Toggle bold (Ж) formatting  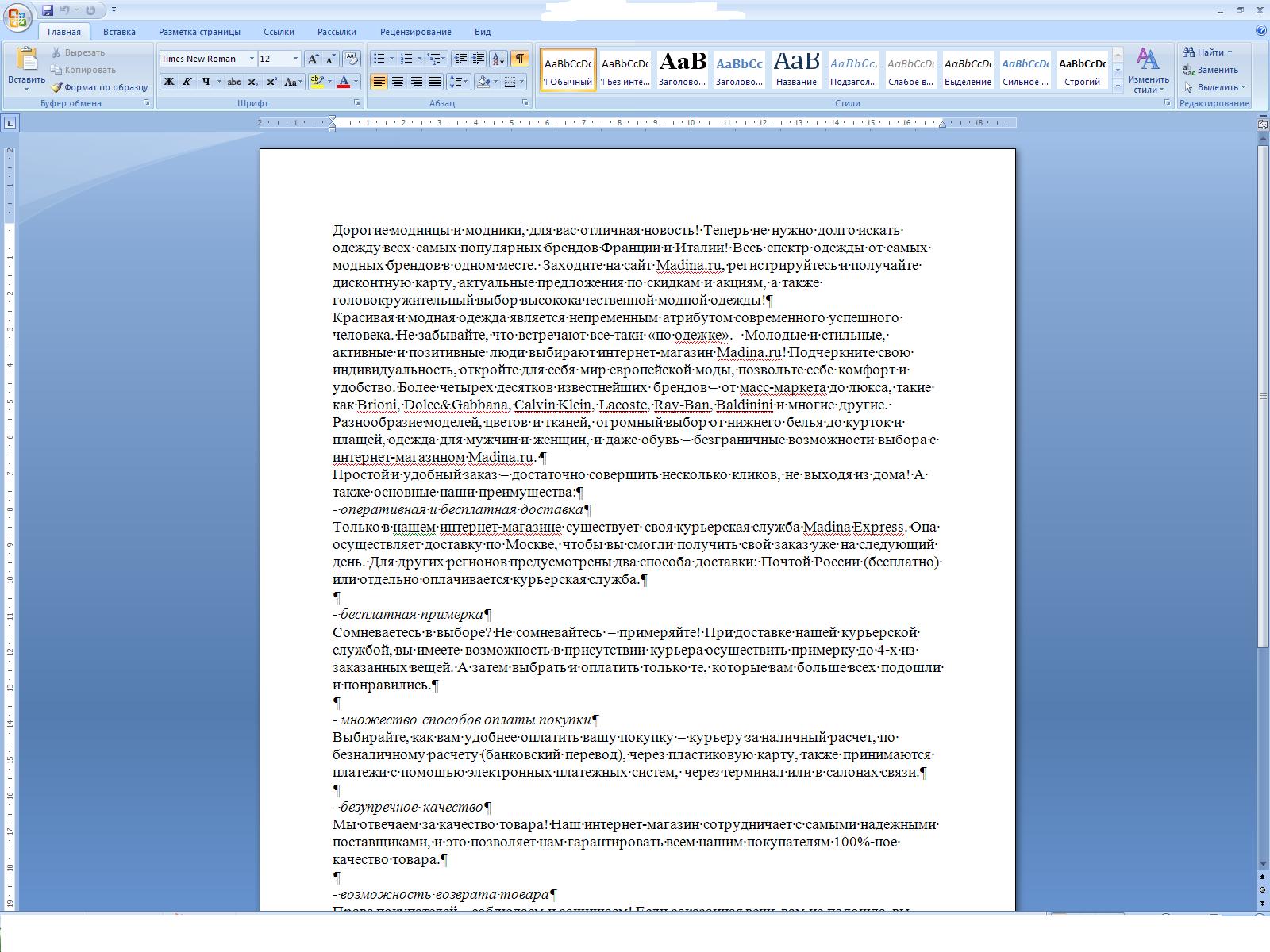tap(168, 82)
